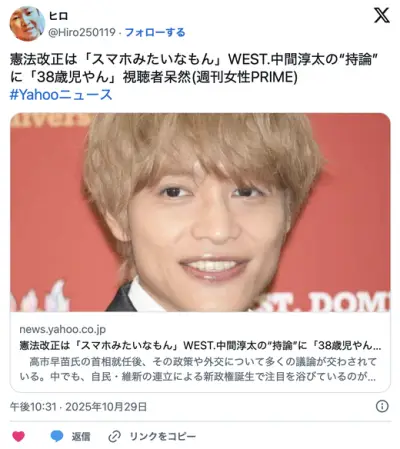Image resolution: width=400 pixels, height=449 pixels.
Task: Click リンクをコピー to copy link
Action: point(163,436)
